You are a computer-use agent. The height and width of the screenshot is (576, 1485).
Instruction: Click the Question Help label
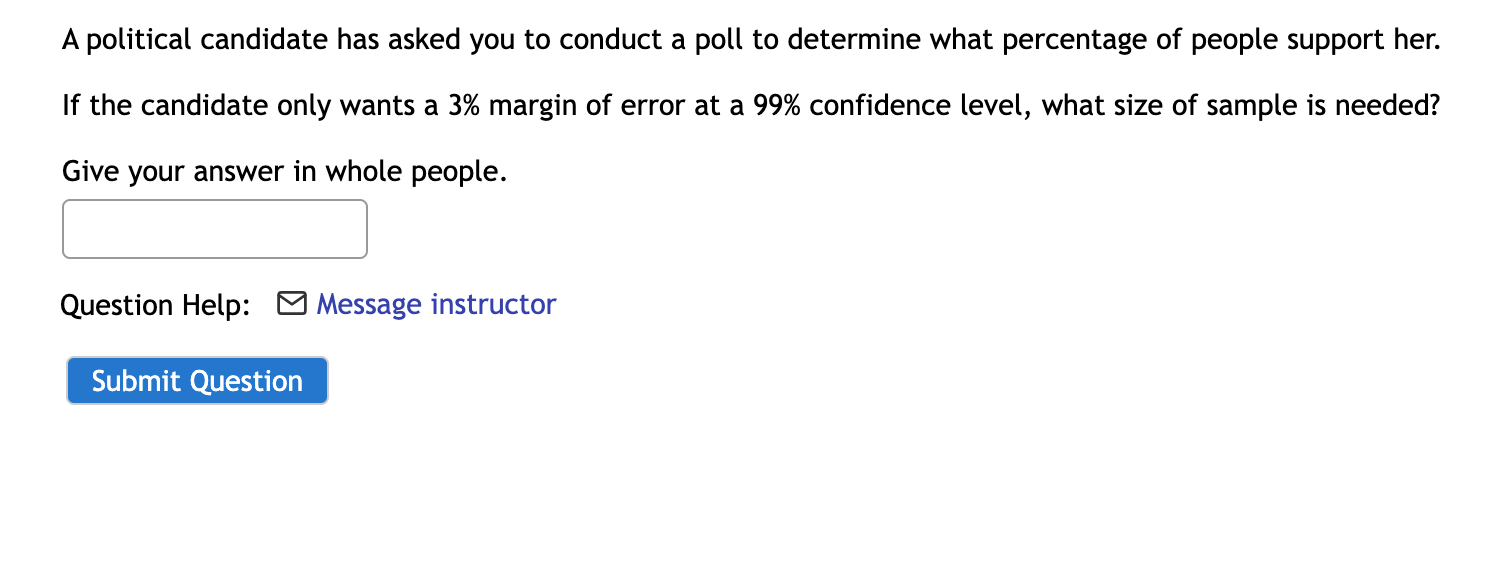155,304
